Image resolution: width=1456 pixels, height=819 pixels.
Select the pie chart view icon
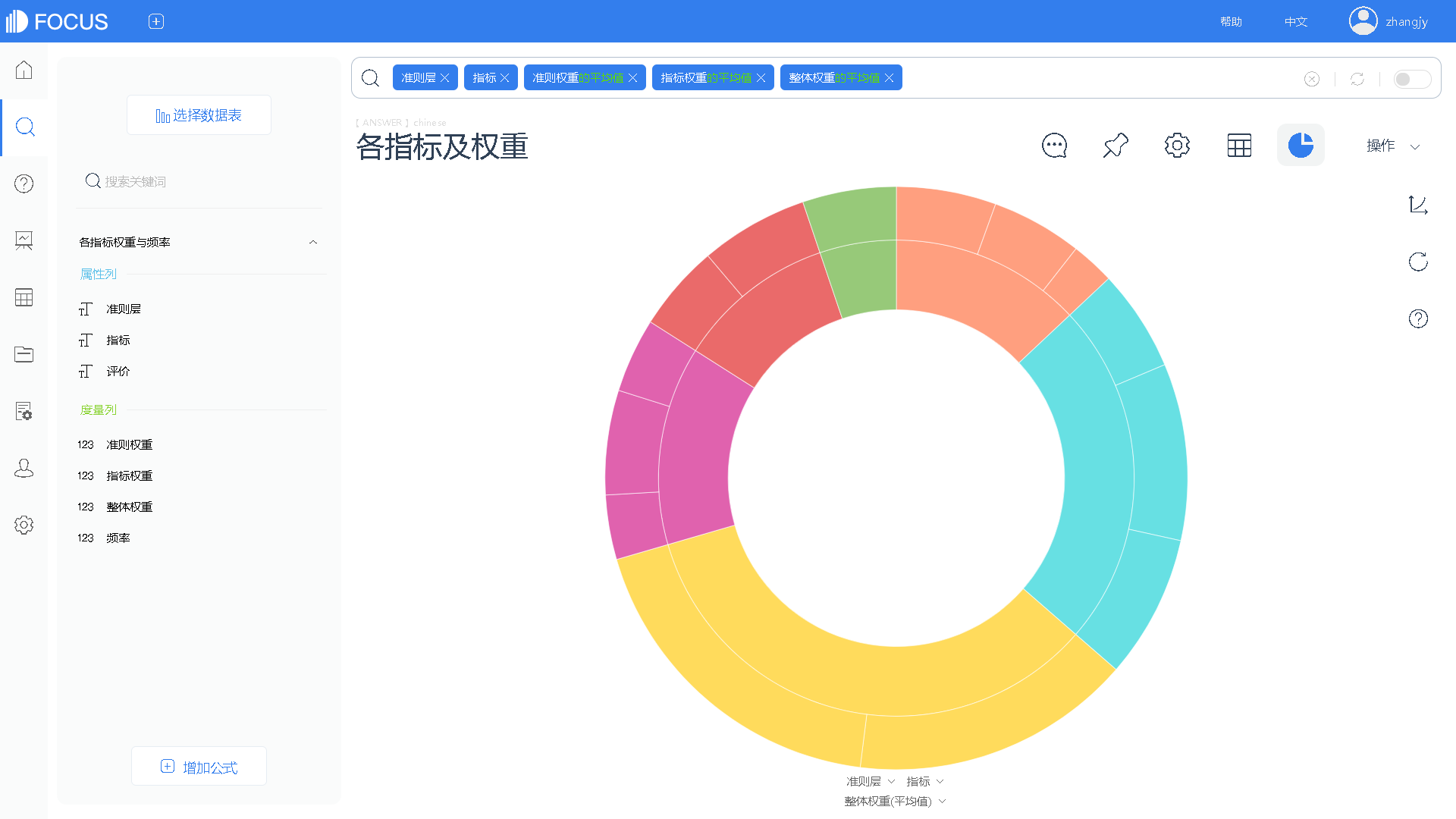pyautogui.click(x=1301, y=146)
